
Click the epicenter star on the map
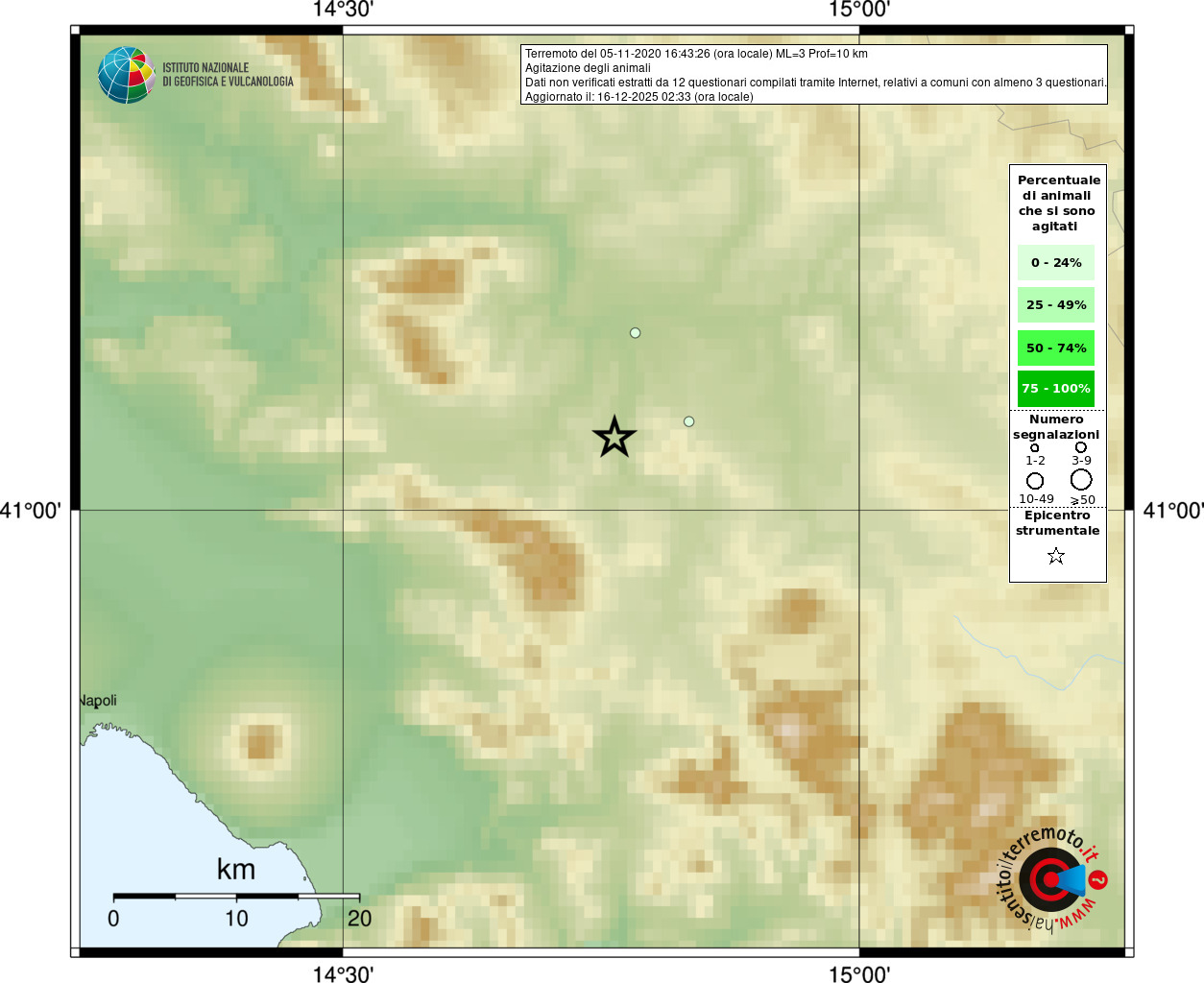pyautogui.click(x=614, y=437)
